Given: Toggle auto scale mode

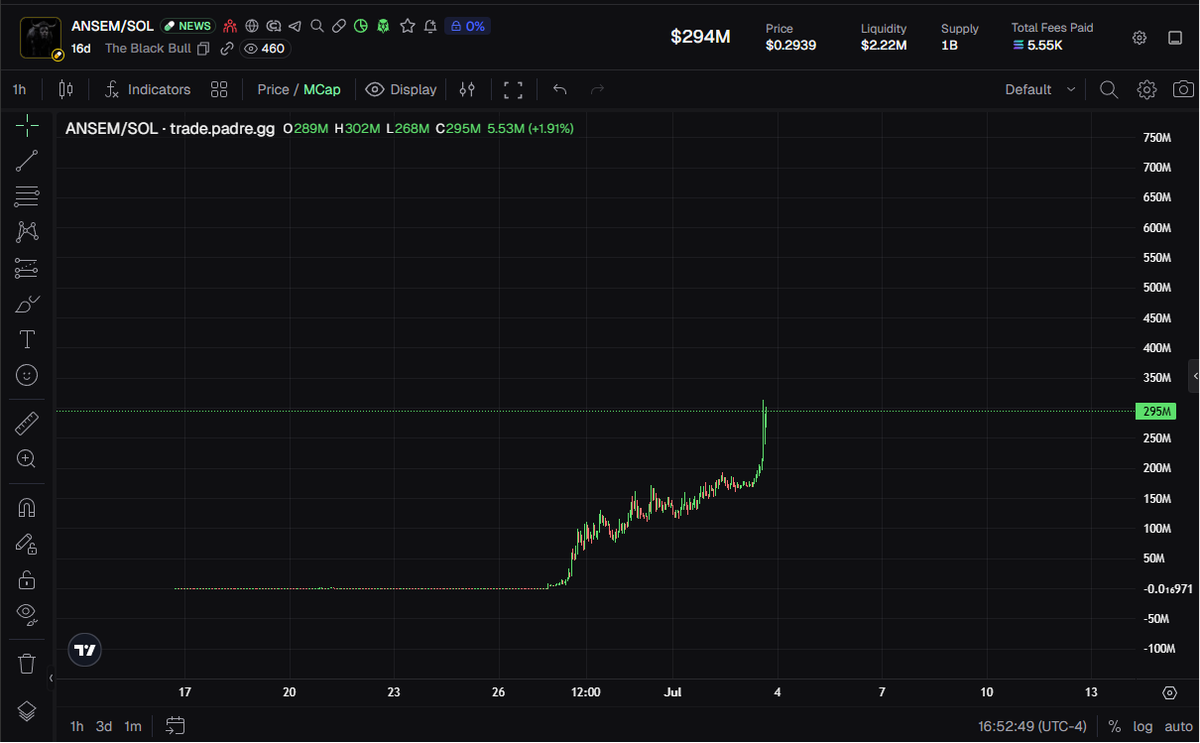Looking at the screenshot, I should pos(1178,726).
